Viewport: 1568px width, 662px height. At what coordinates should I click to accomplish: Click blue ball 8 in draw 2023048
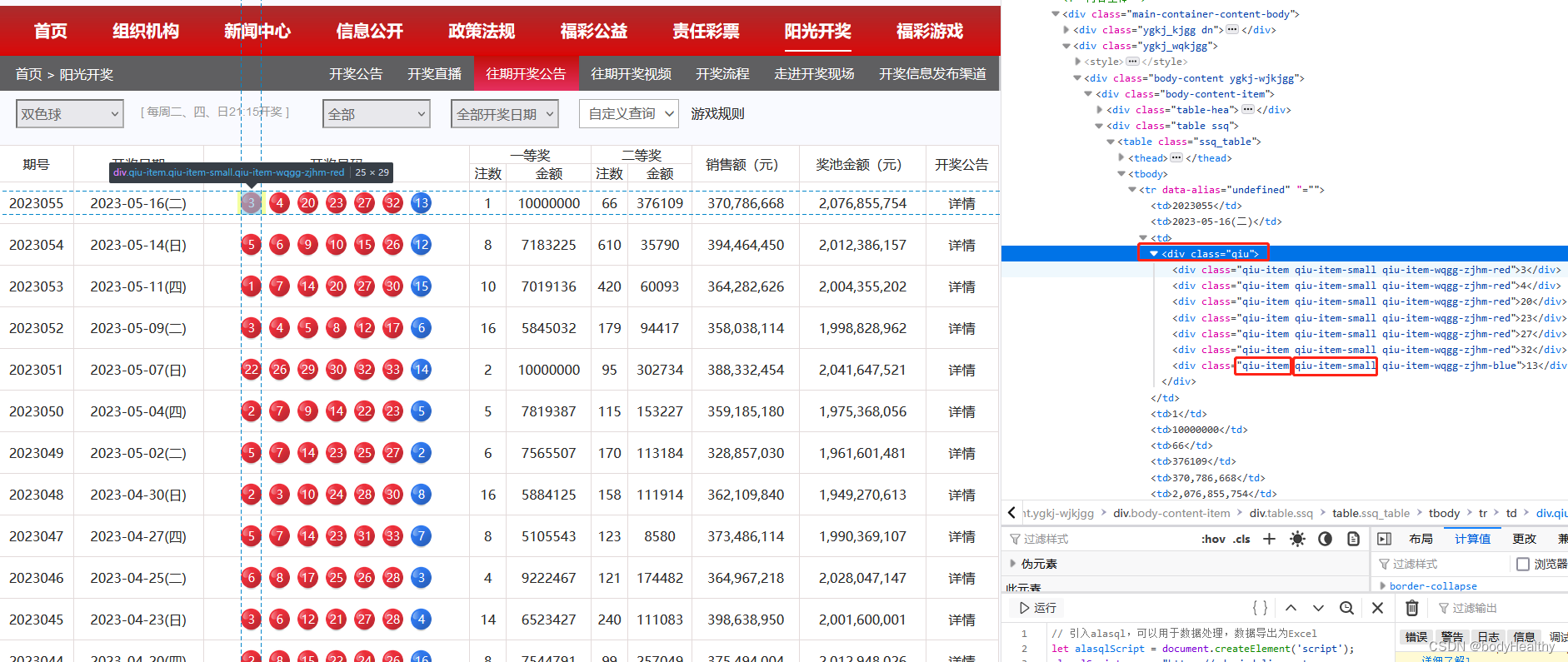click(x=422, y=494)
